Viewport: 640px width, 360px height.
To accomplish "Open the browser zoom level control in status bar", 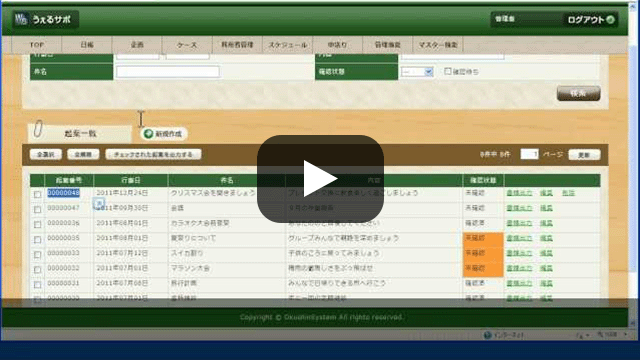I will 611,335.
